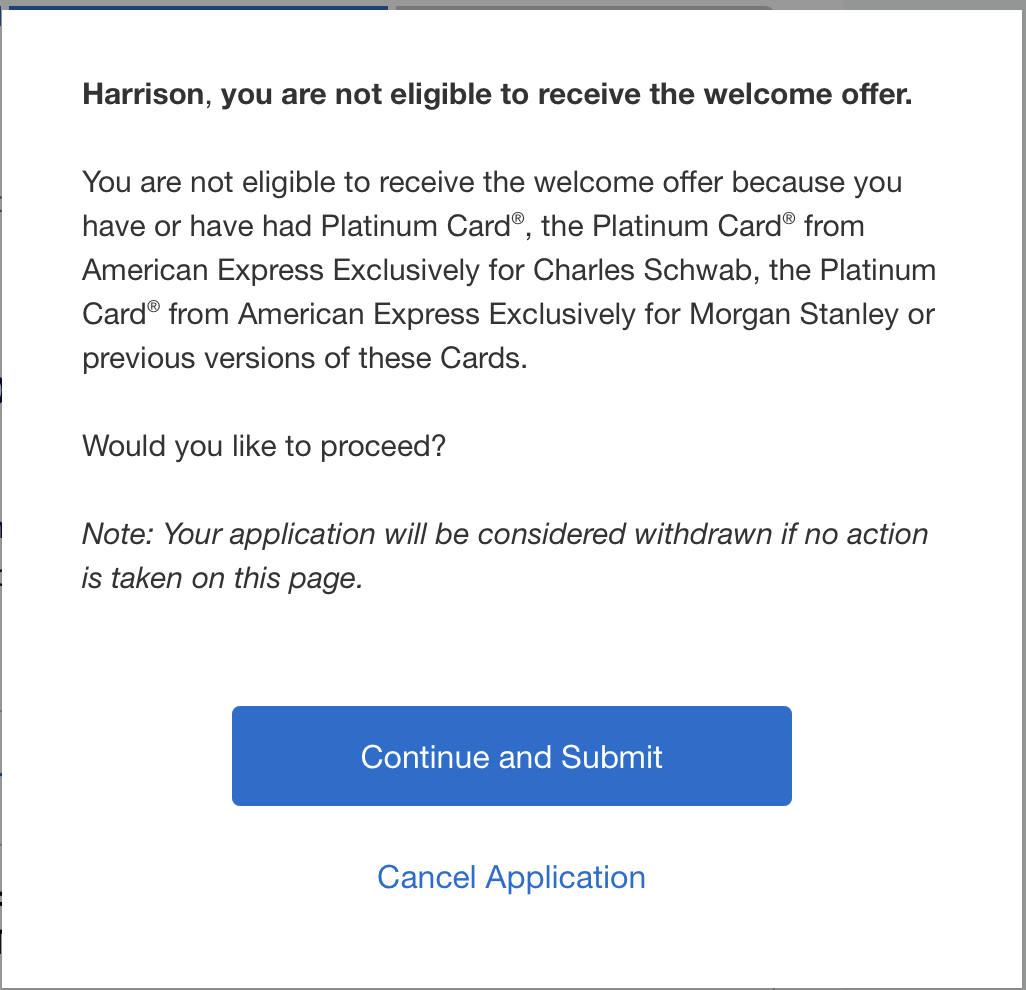
Task: Click the phrase Would you like to proceed
Action: [x=264, y=446]
